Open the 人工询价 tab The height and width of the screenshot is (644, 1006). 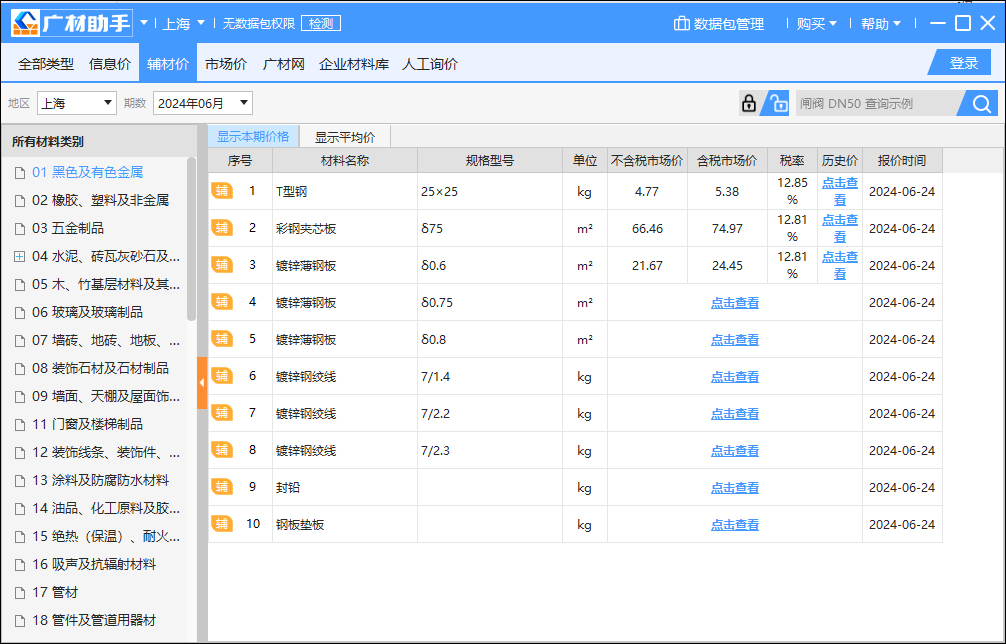click(430, 62)
